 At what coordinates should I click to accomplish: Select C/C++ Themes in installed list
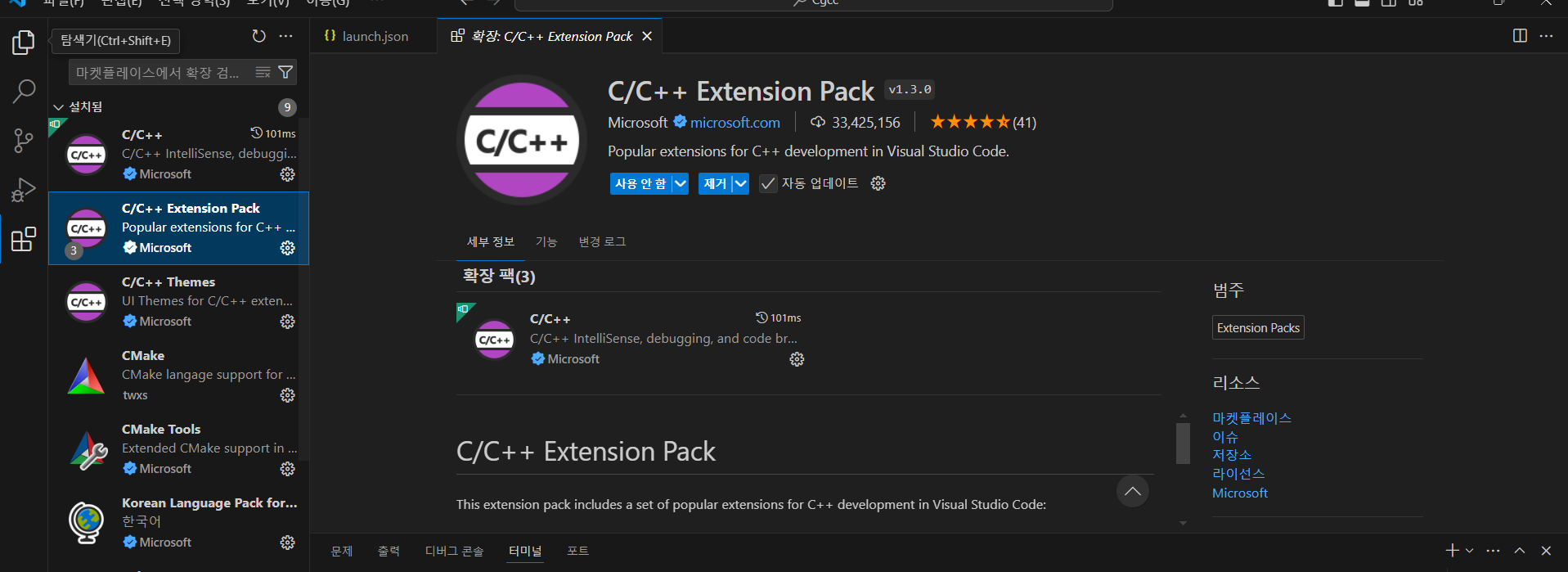click(178, 302)
